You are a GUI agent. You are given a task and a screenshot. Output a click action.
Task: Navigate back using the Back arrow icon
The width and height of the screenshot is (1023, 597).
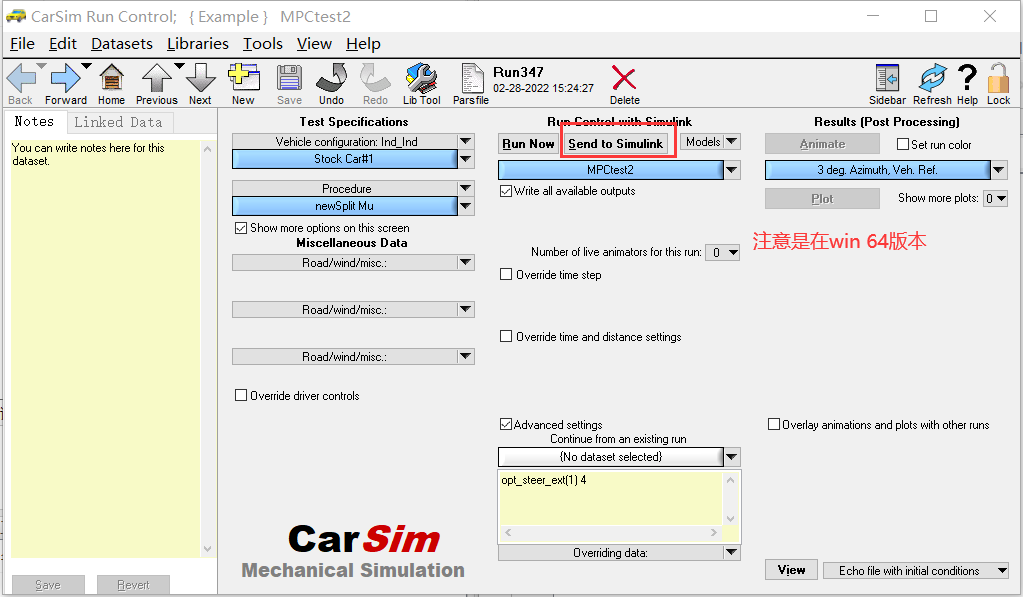(19, 80)
